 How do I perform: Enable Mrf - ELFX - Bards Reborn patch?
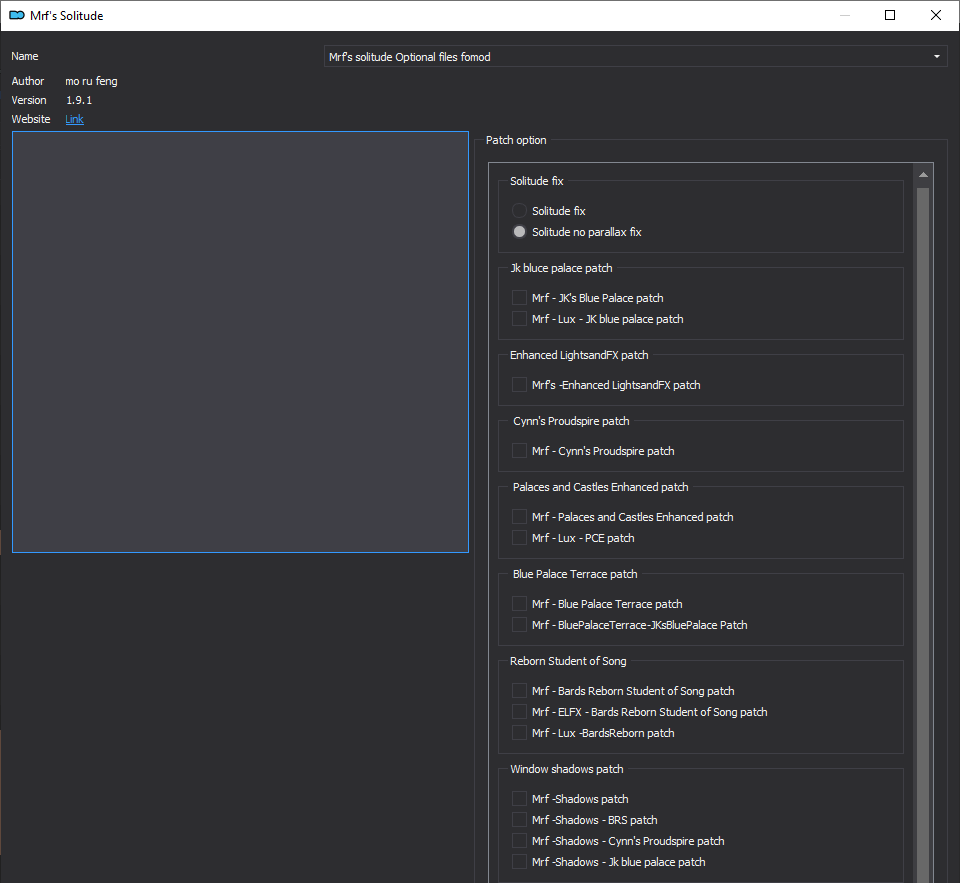(519, 712)
